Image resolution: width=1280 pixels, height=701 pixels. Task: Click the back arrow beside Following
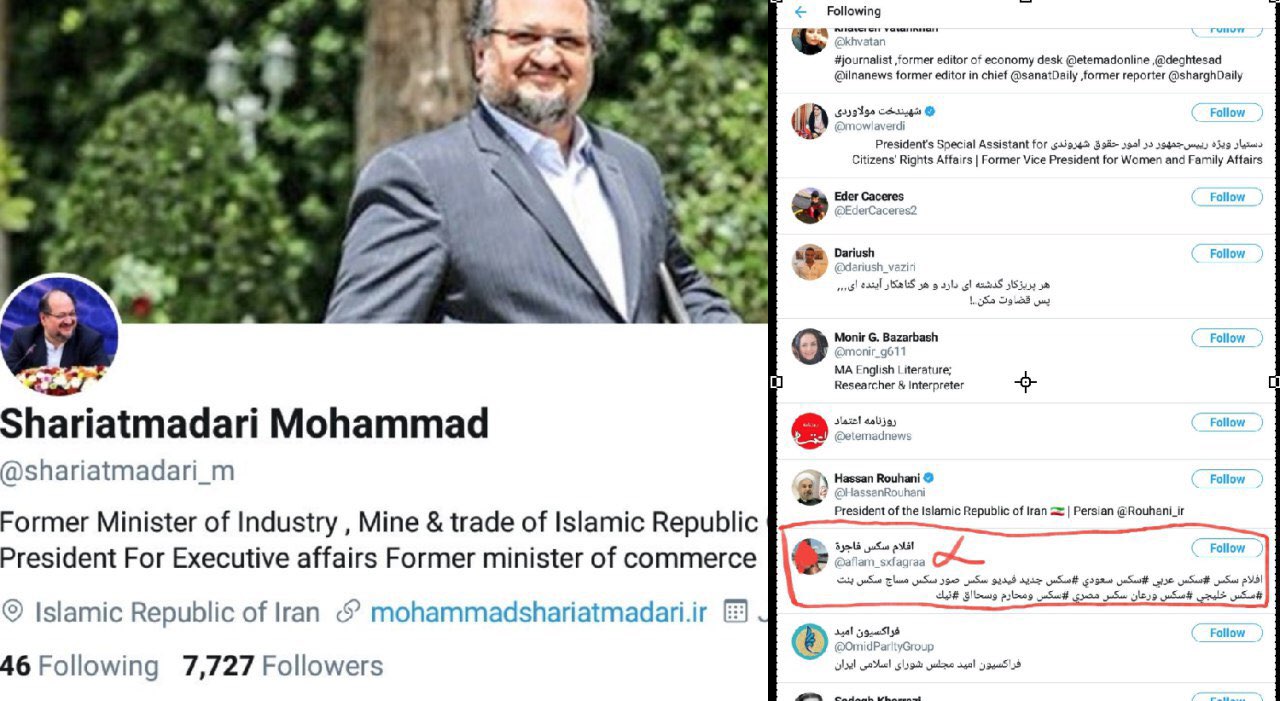[800, 12]
